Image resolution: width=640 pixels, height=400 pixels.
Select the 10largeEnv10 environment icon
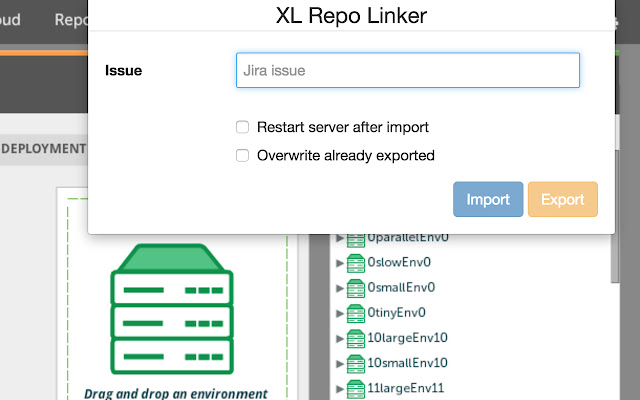(356, 339)
